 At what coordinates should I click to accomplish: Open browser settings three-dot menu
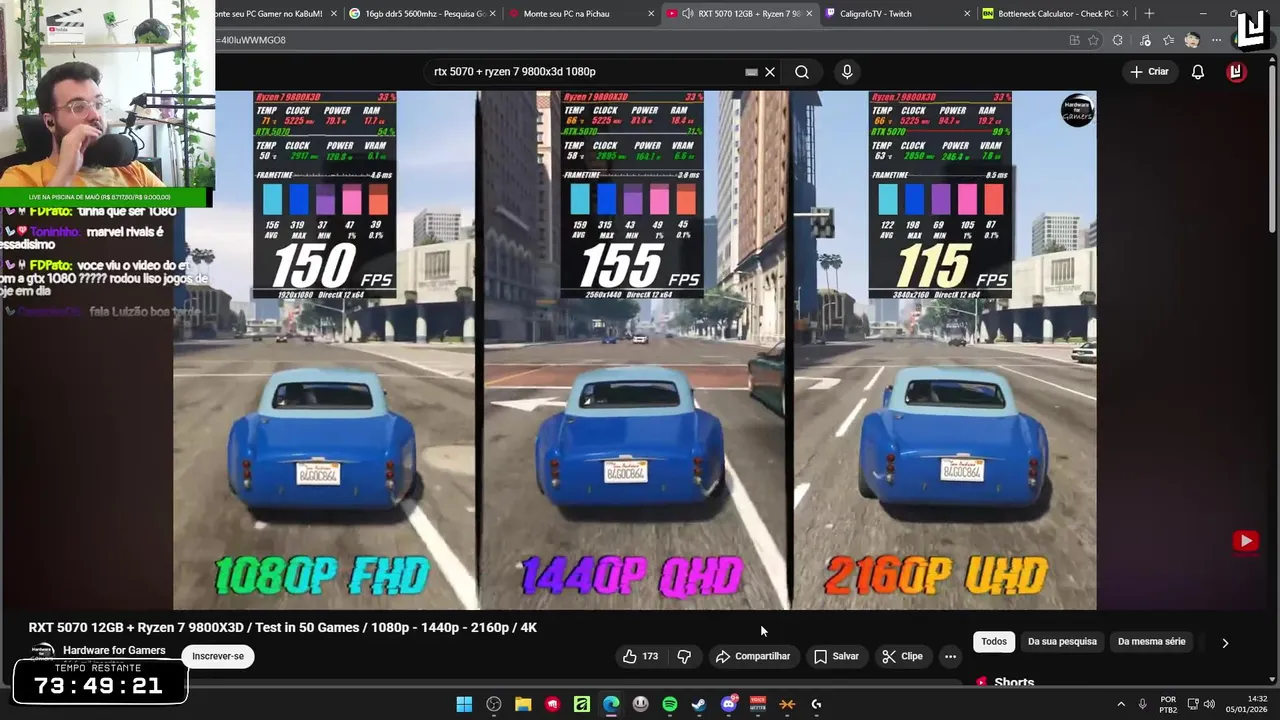tap(1216, 40)
